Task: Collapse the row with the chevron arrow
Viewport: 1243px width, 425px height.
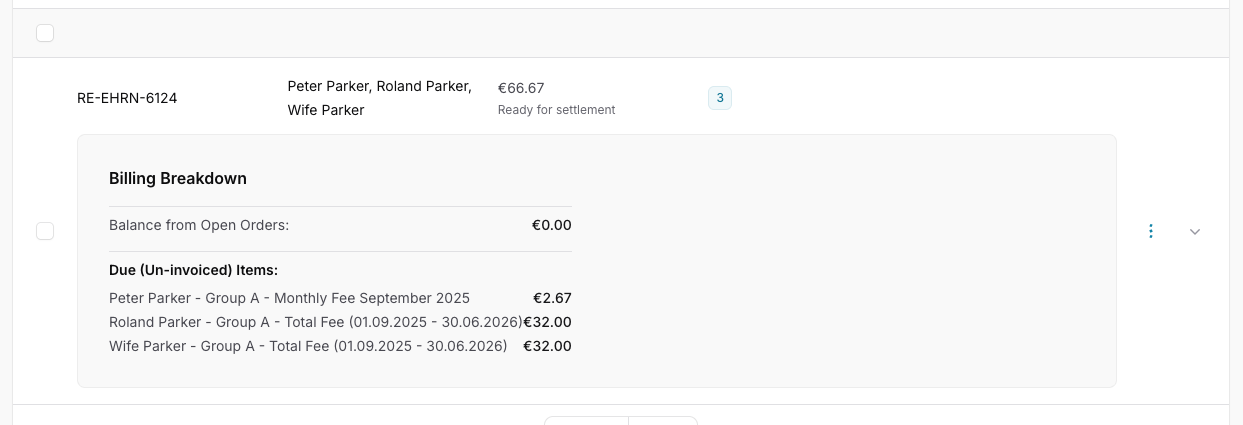Action: click(x=1195, y=232)
